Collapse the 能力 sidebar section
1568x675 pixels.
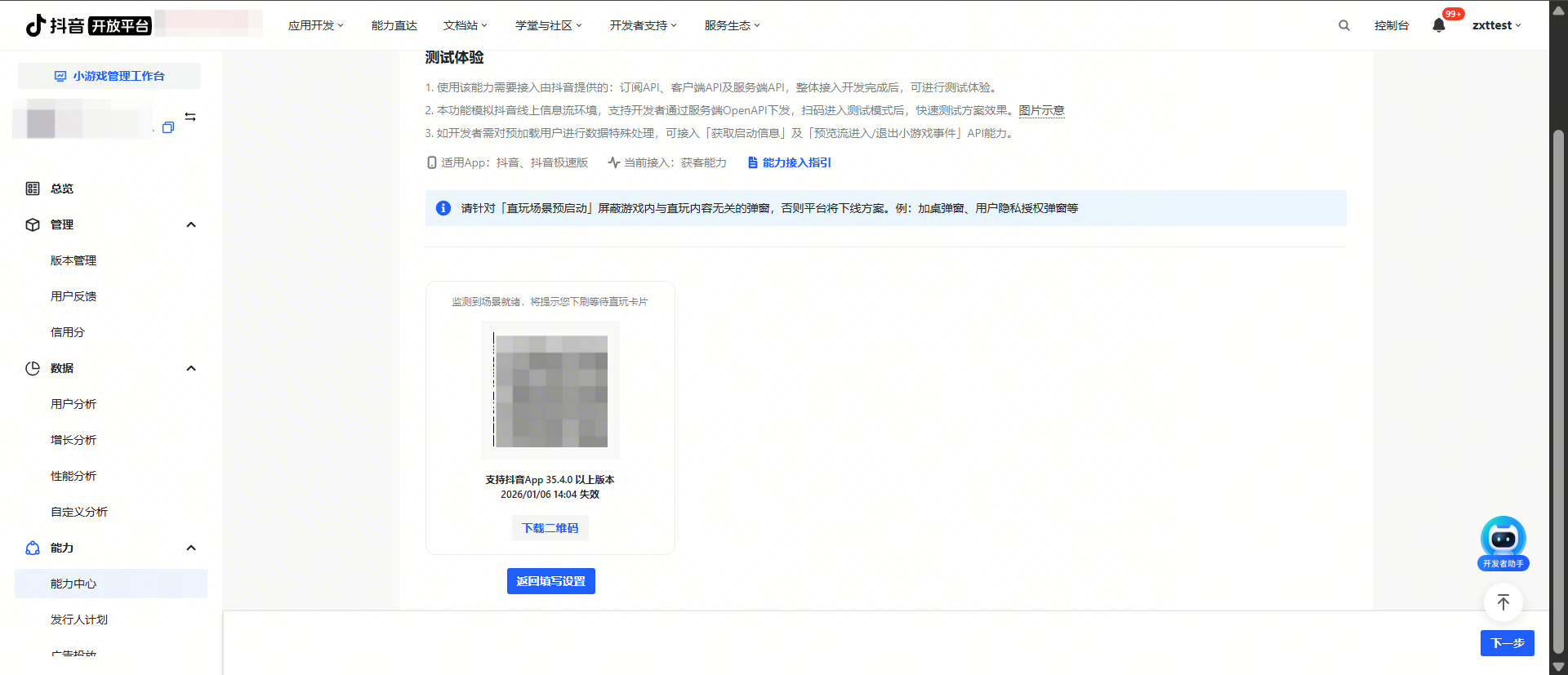tap(191, 548)
